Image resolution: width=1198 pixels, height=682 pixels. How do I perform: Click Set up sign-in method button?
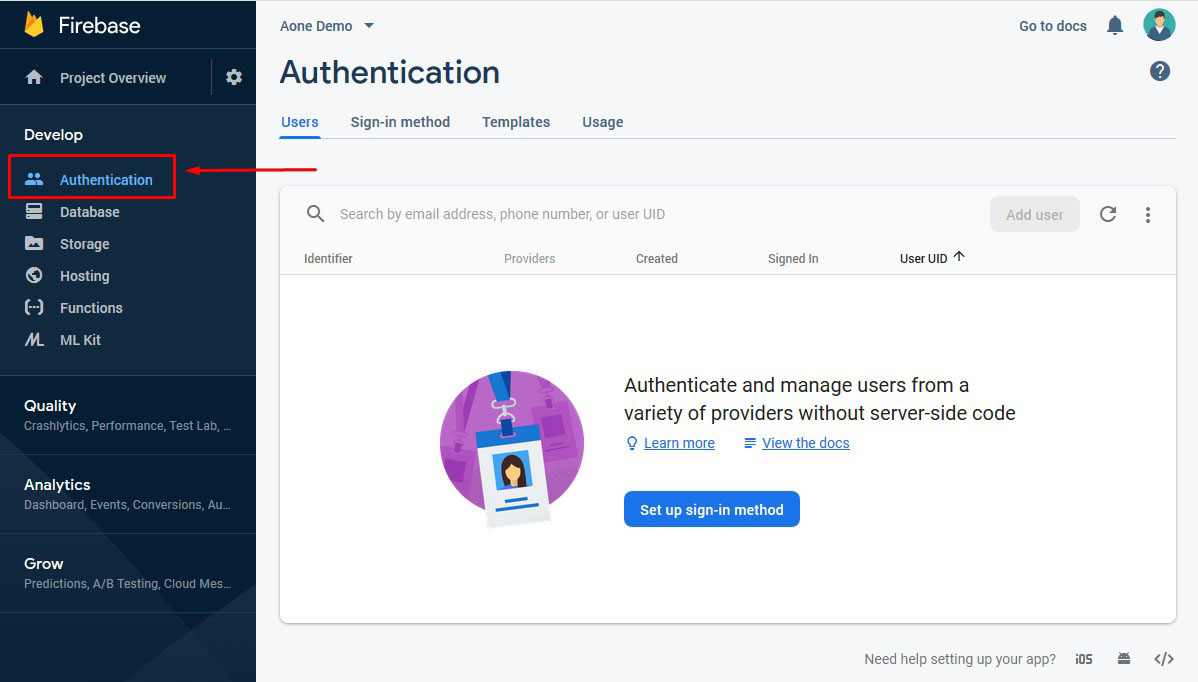(x=711, y=509)
